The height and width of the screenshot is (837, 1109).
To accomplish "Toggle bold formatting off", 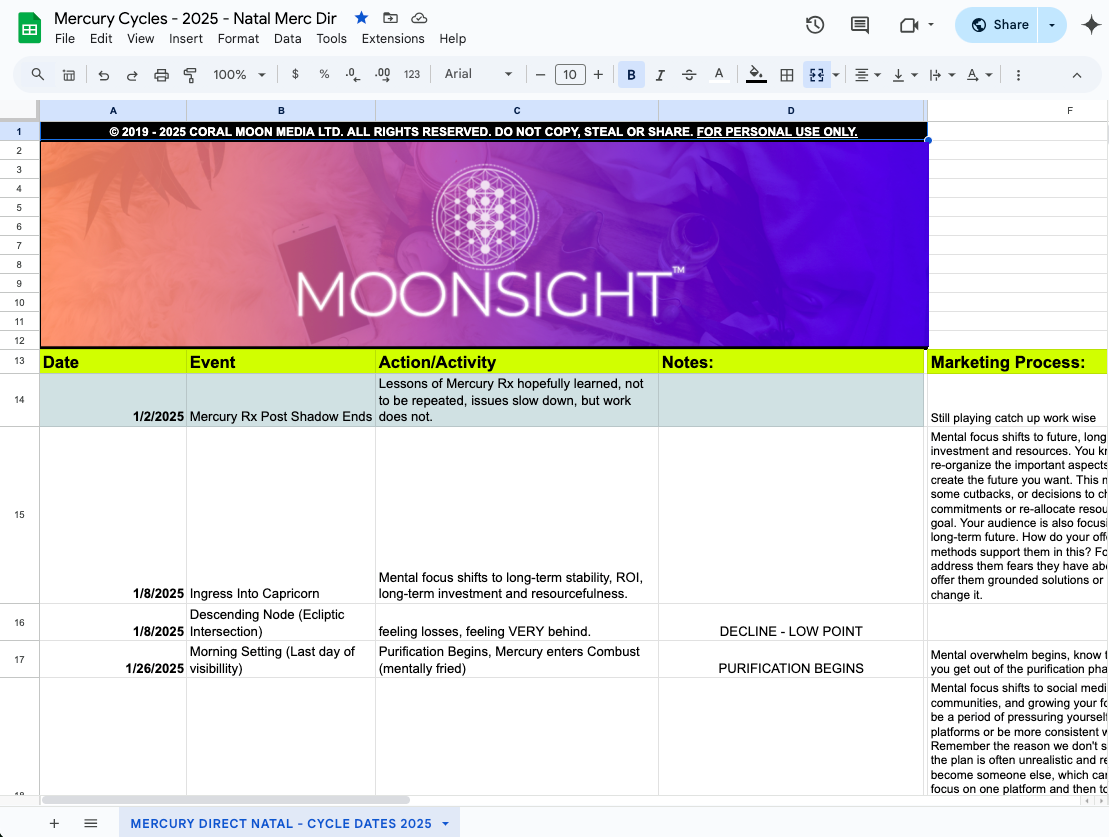I will 631,74.
